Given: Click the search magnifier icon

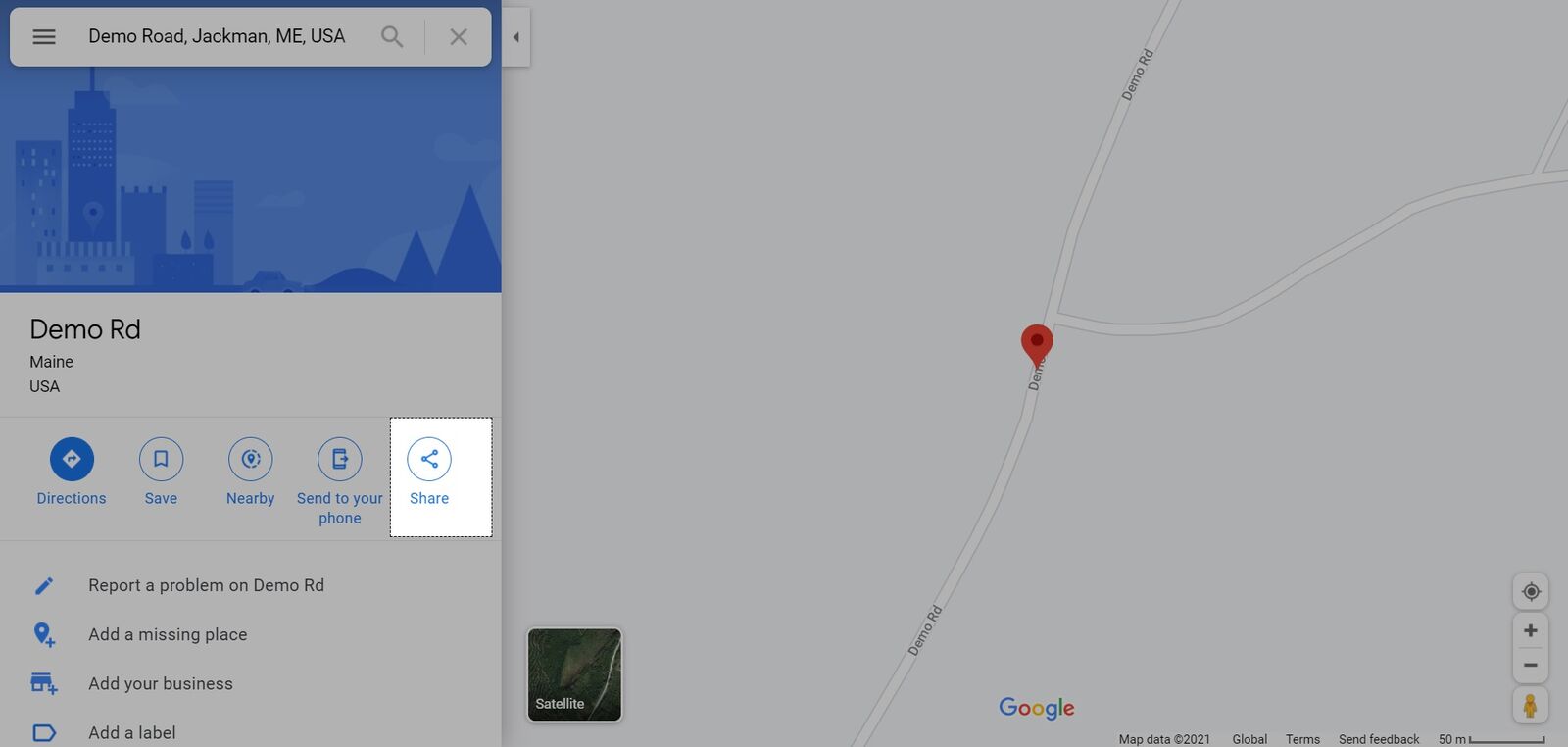Looking at the screenshot, I should click(392, 36).
